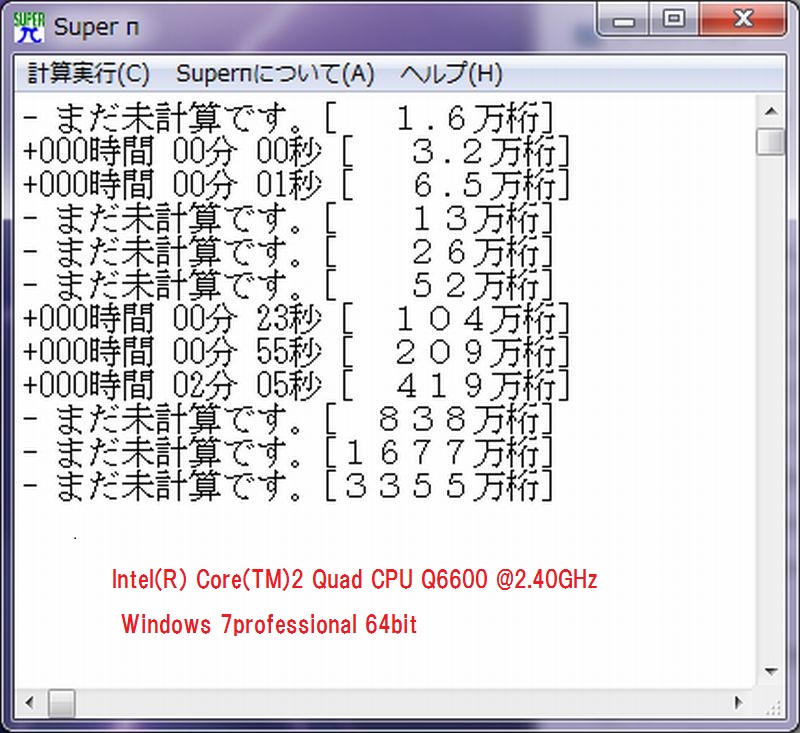Select the 1.6万桁 result row

click(x=288, y=118)
